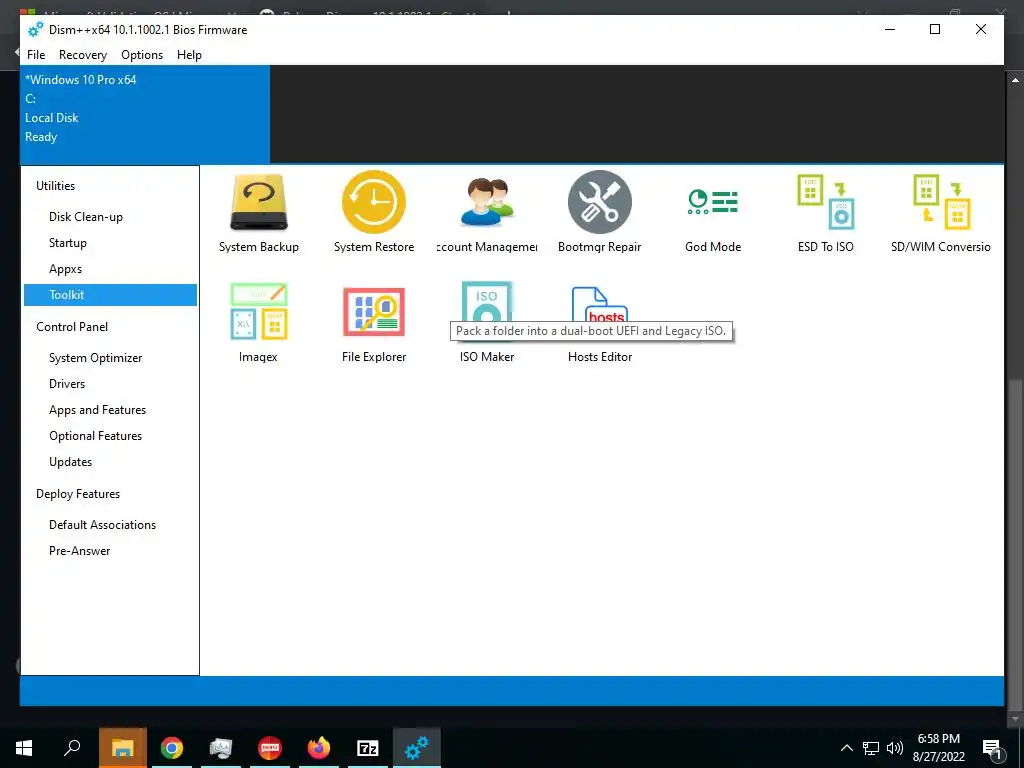Click the Dism++ gear icon in title bar
Viewport: 1024px width, 768px height.
coord(35,29)
